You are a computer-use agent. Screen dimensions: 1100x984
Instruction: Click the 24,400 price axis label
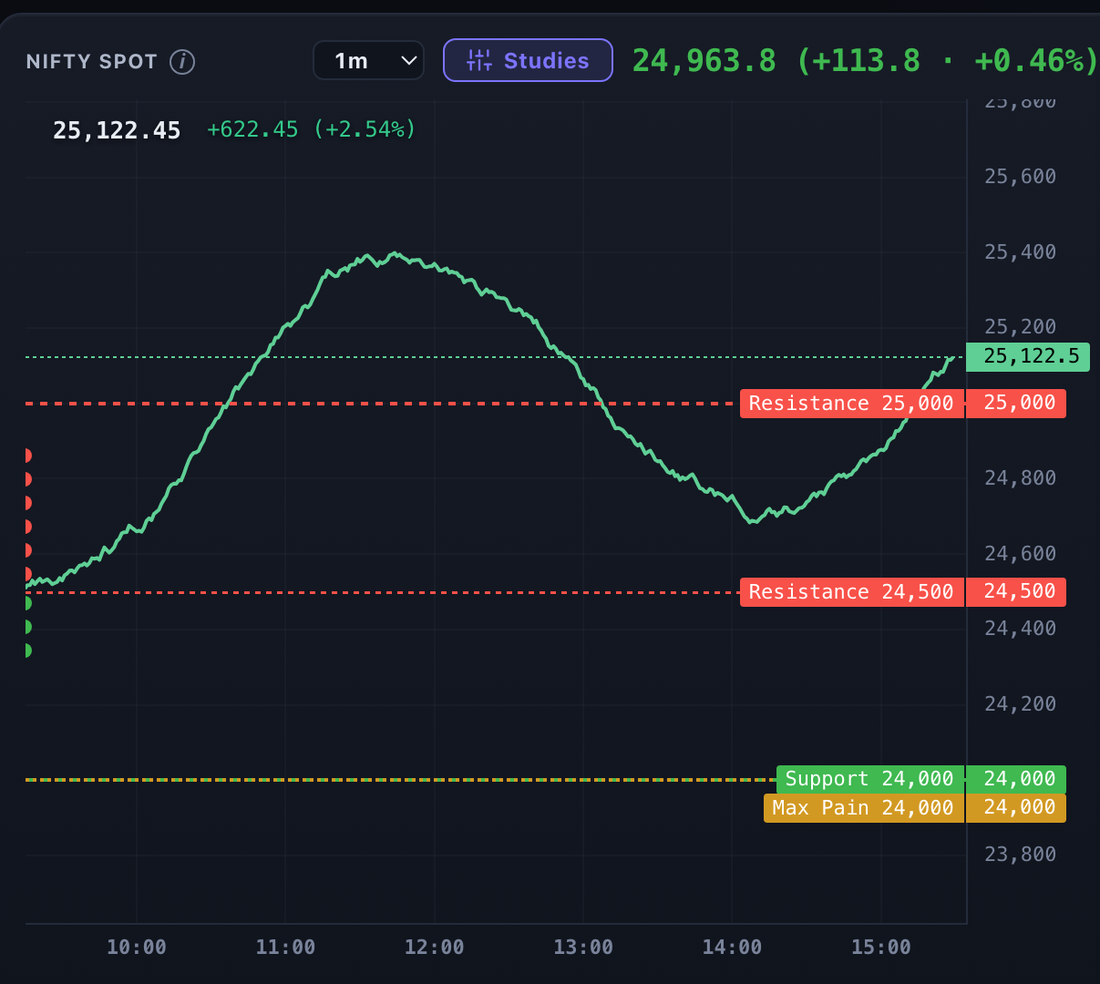(1020, 628)
